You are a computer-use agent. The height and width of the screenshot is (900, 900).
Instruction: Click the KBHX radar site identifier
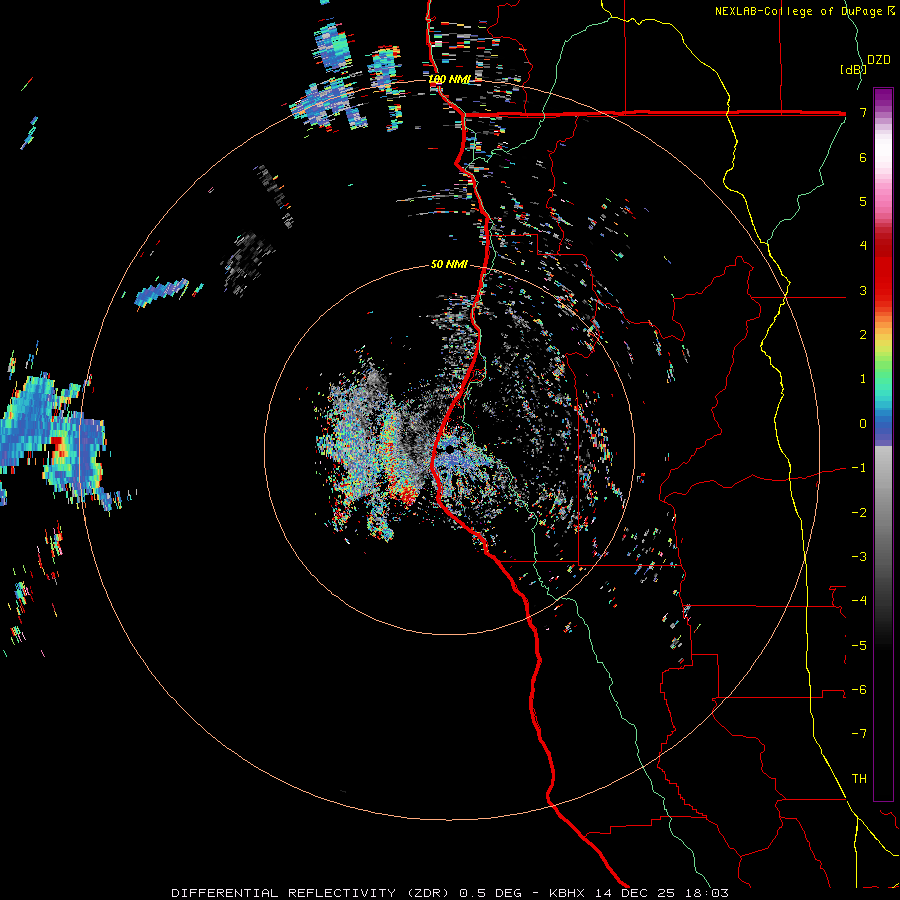pos(567,893)
